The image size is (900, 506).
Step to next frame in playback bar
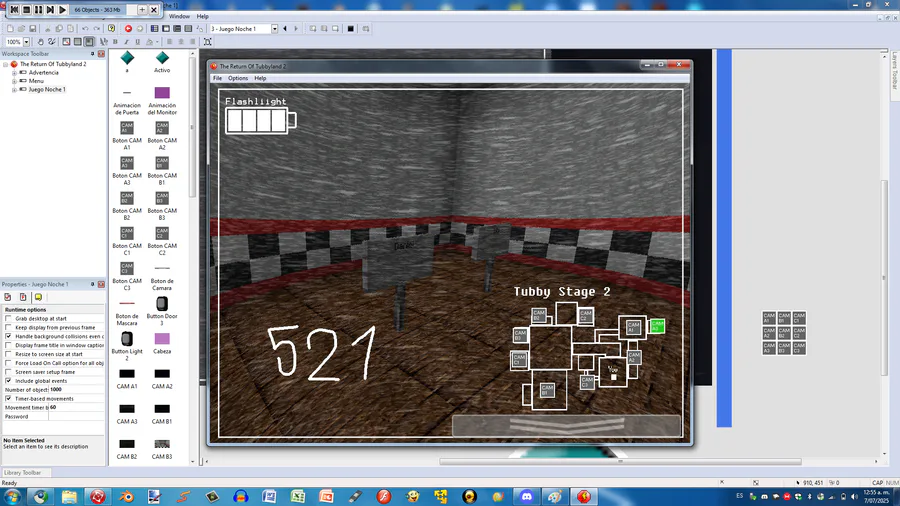51,10
